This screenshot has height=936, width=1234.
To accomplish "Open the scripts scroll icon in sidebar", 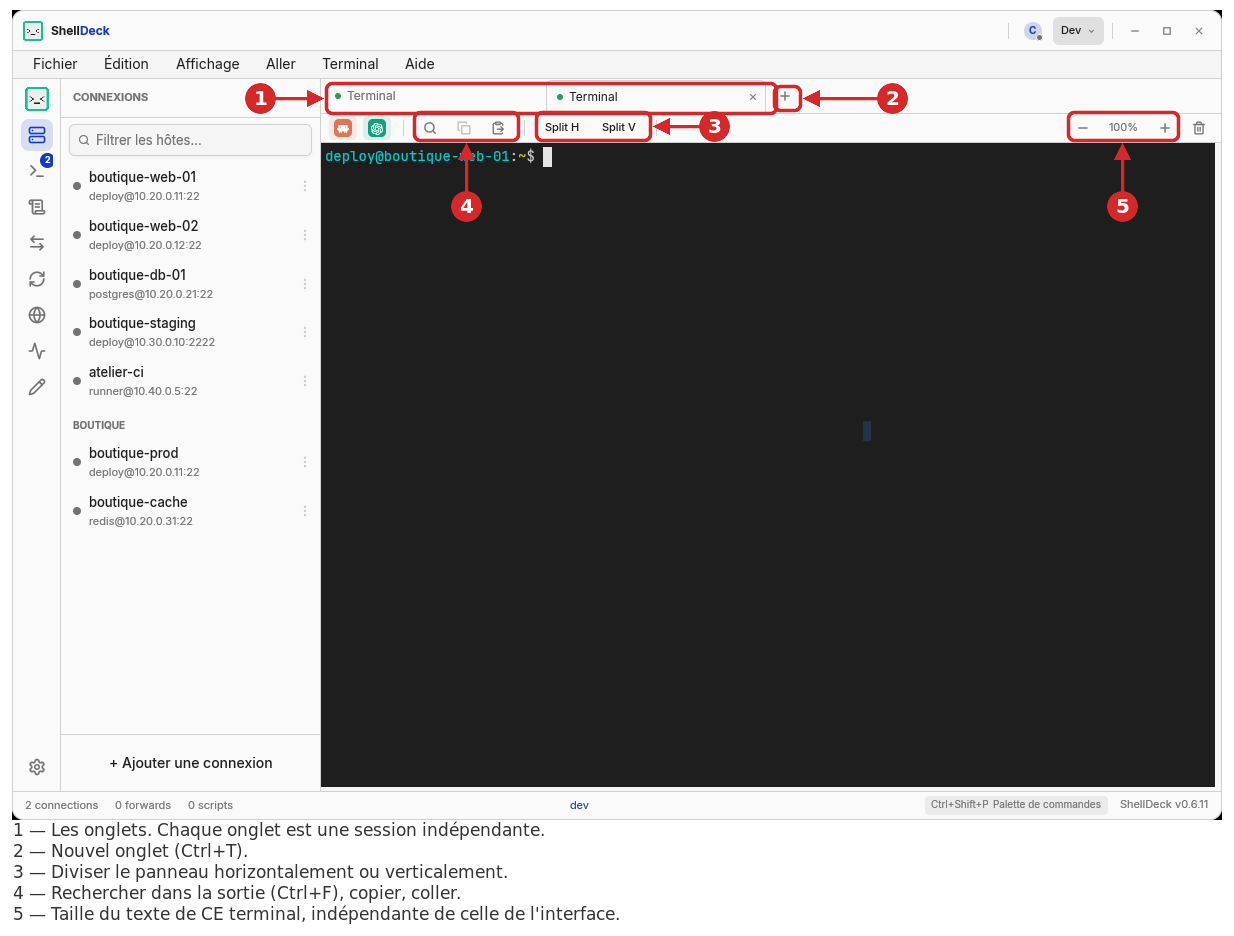I will tap(37, 207).
